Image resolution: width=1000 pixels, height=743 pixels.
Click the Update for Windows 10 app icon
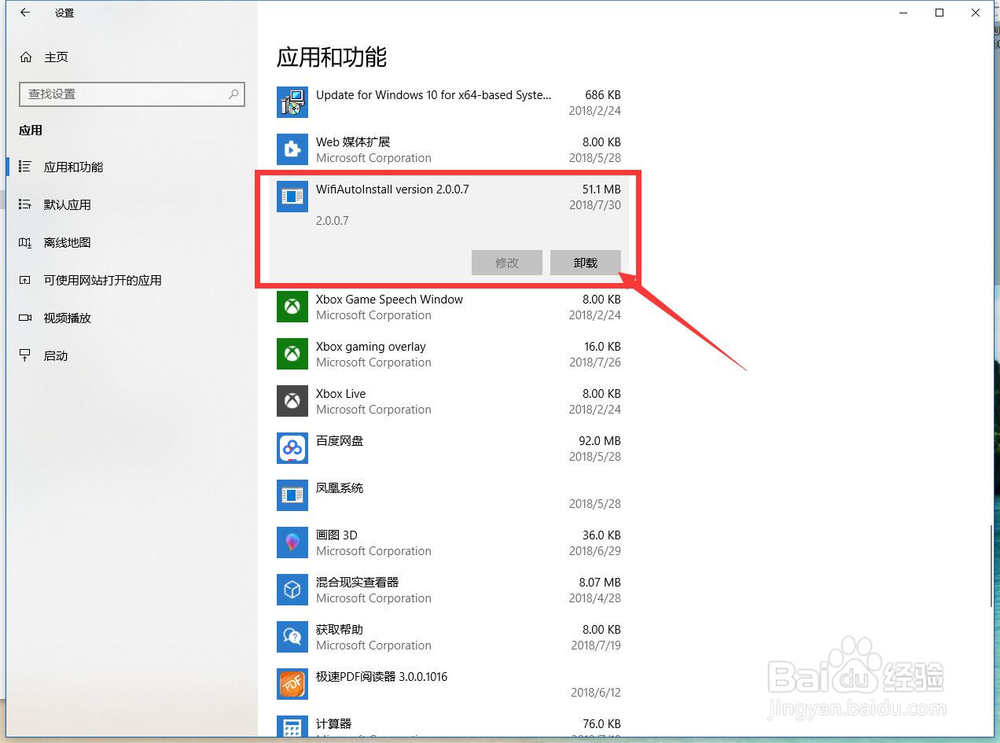point(292,102)
